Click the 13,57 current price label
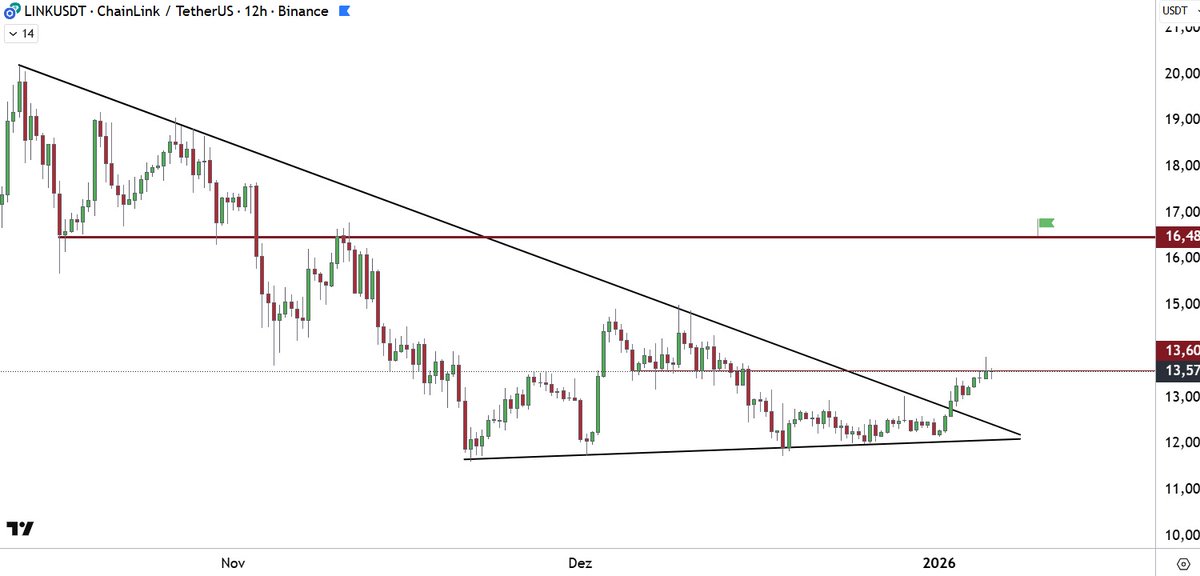The image size is (1200, 576). [1174, 371]
